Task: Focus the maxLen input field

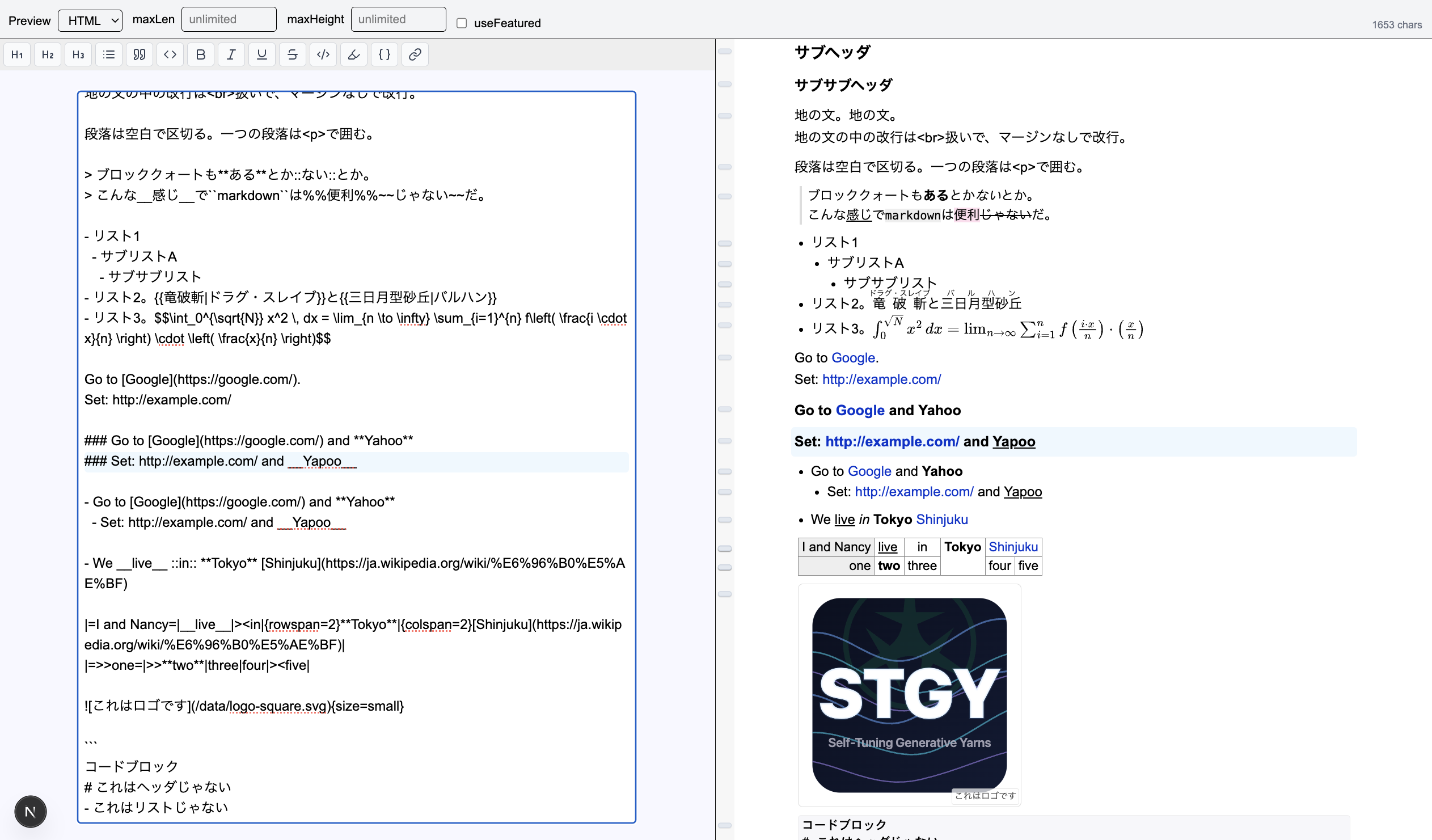Action: tap(229, 19)
